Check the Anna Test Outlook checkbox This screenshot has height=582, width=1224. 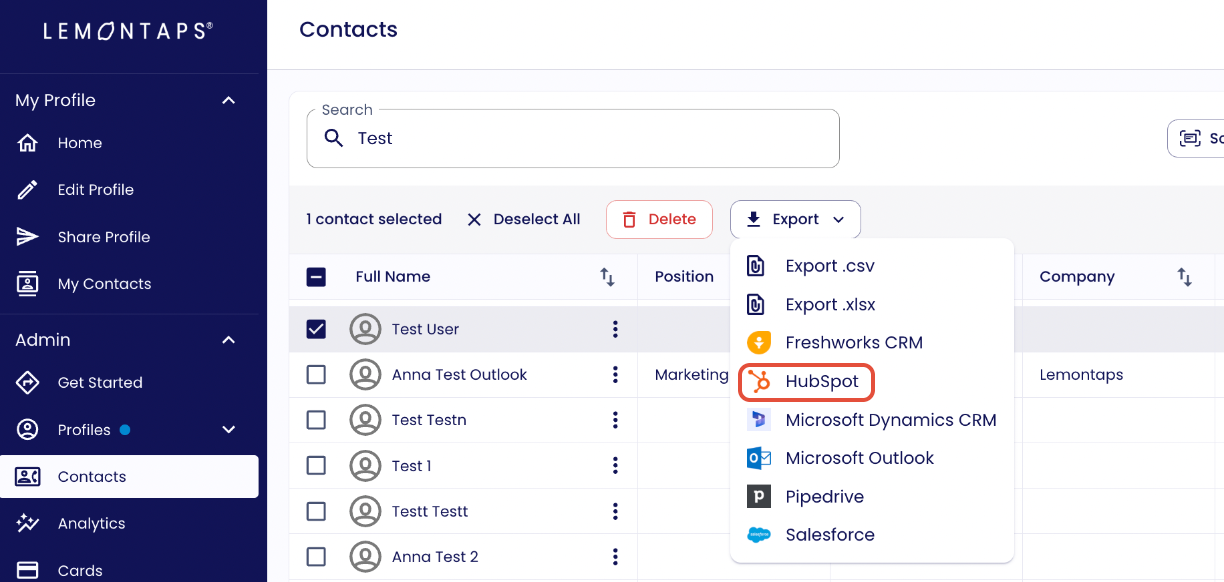coord(316,375)
